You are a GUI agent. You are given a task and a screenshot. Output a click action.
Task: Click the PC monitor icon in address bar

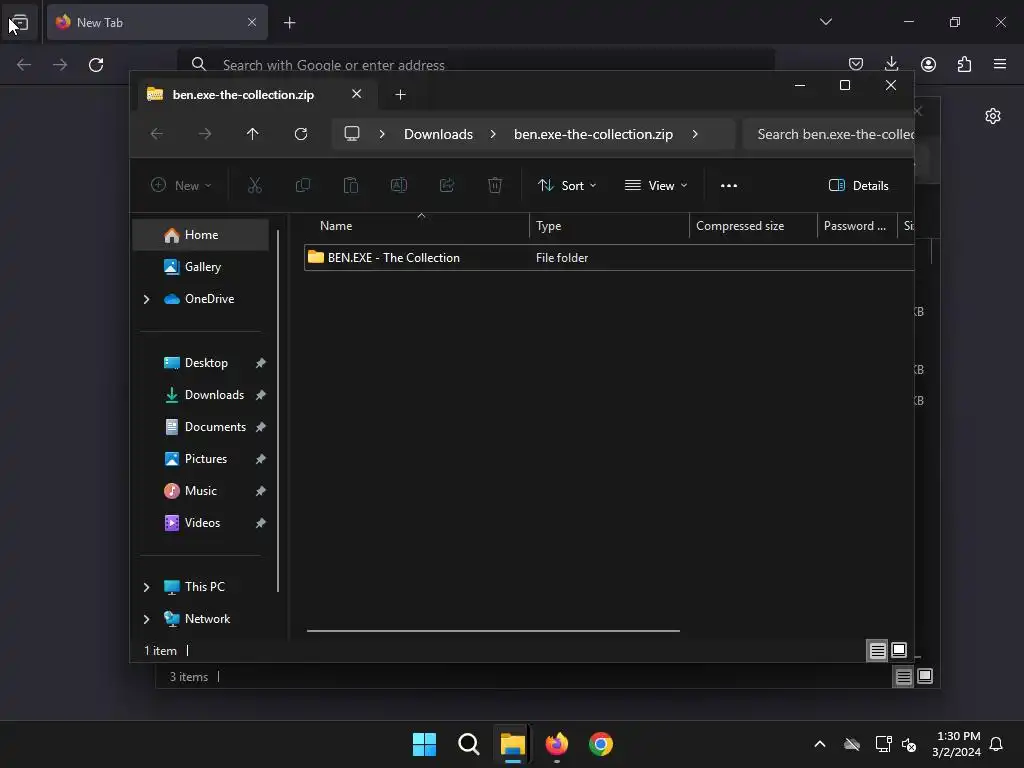352,134
